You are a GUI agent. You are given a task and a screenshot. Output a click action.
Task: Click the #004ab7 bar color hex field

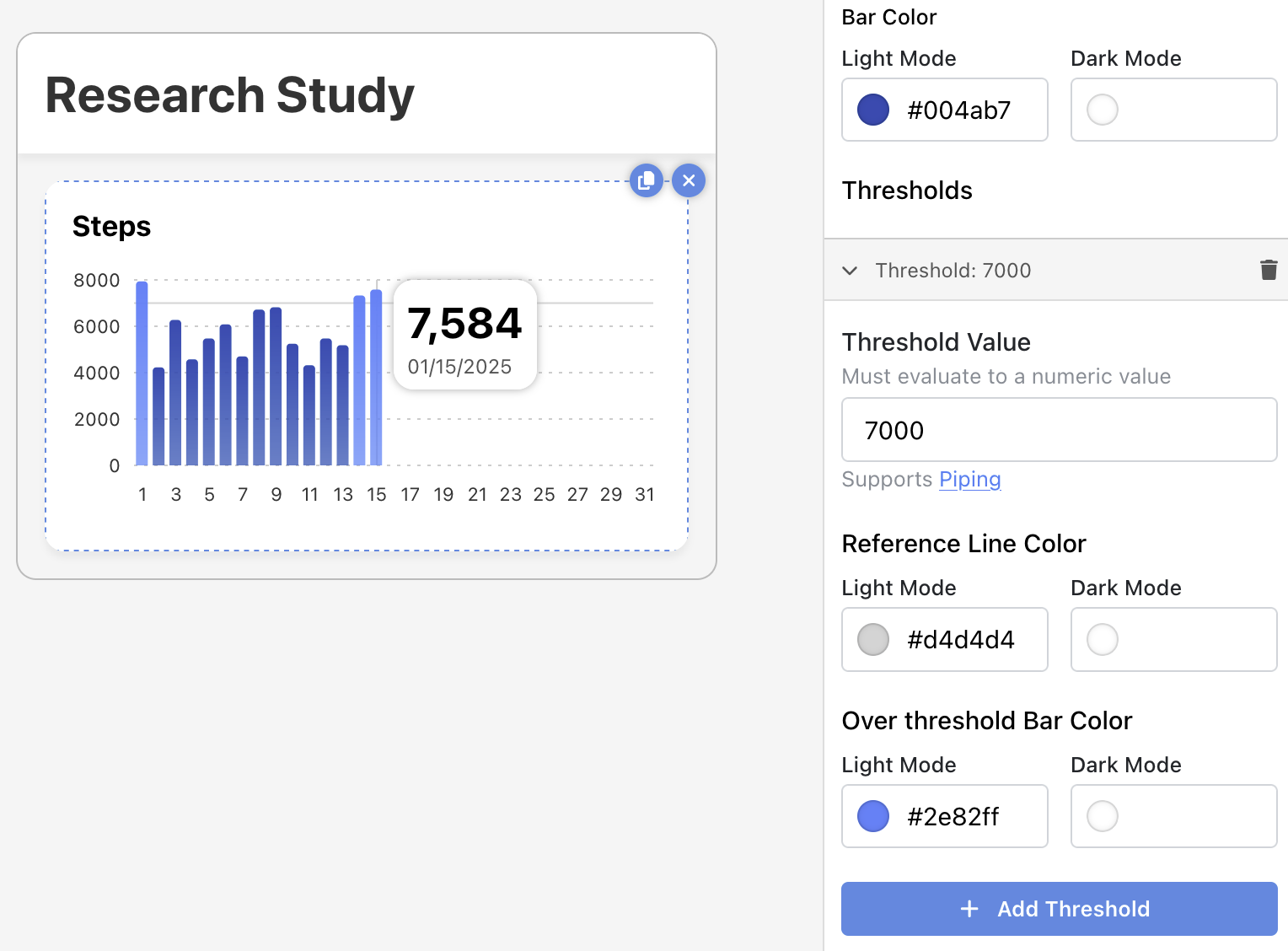959,110
